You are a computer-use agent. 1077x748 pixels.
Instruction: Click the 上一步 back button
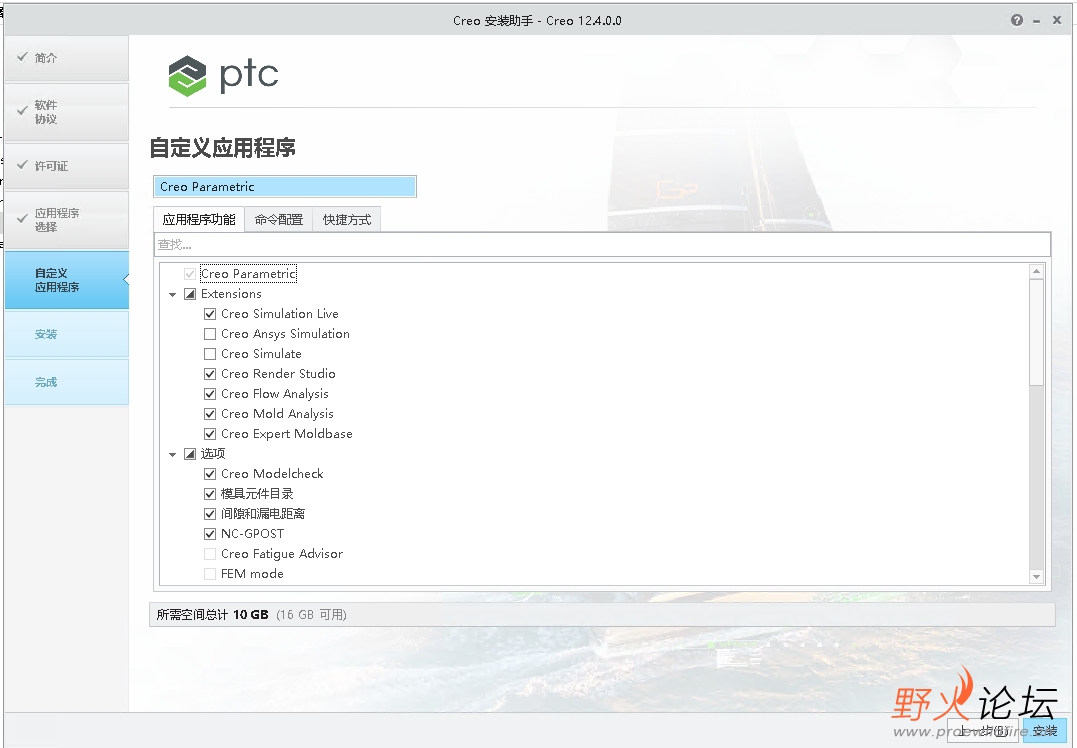tap(984, 731)
